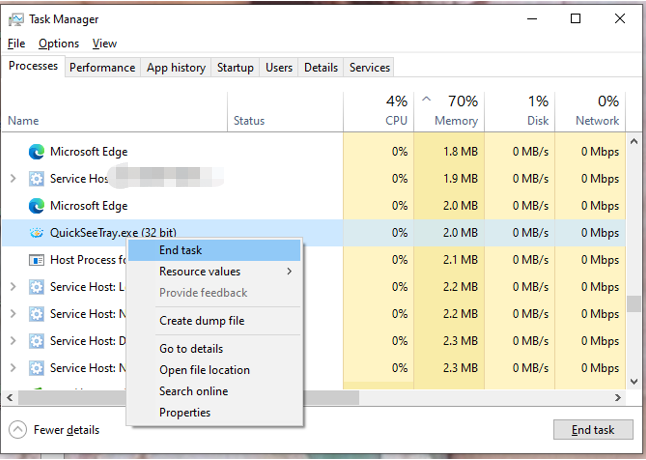Sort processes by the Network column
The image size is (646, 460).
click(590, 111)
